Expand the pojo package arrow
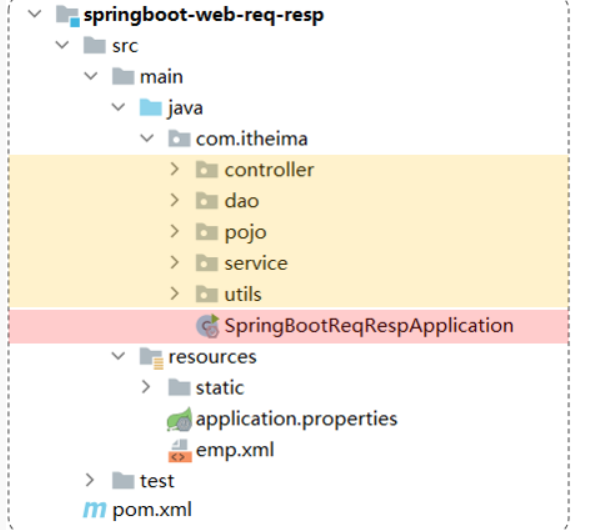The image size is (594, 530). click(x=174, y=231)
